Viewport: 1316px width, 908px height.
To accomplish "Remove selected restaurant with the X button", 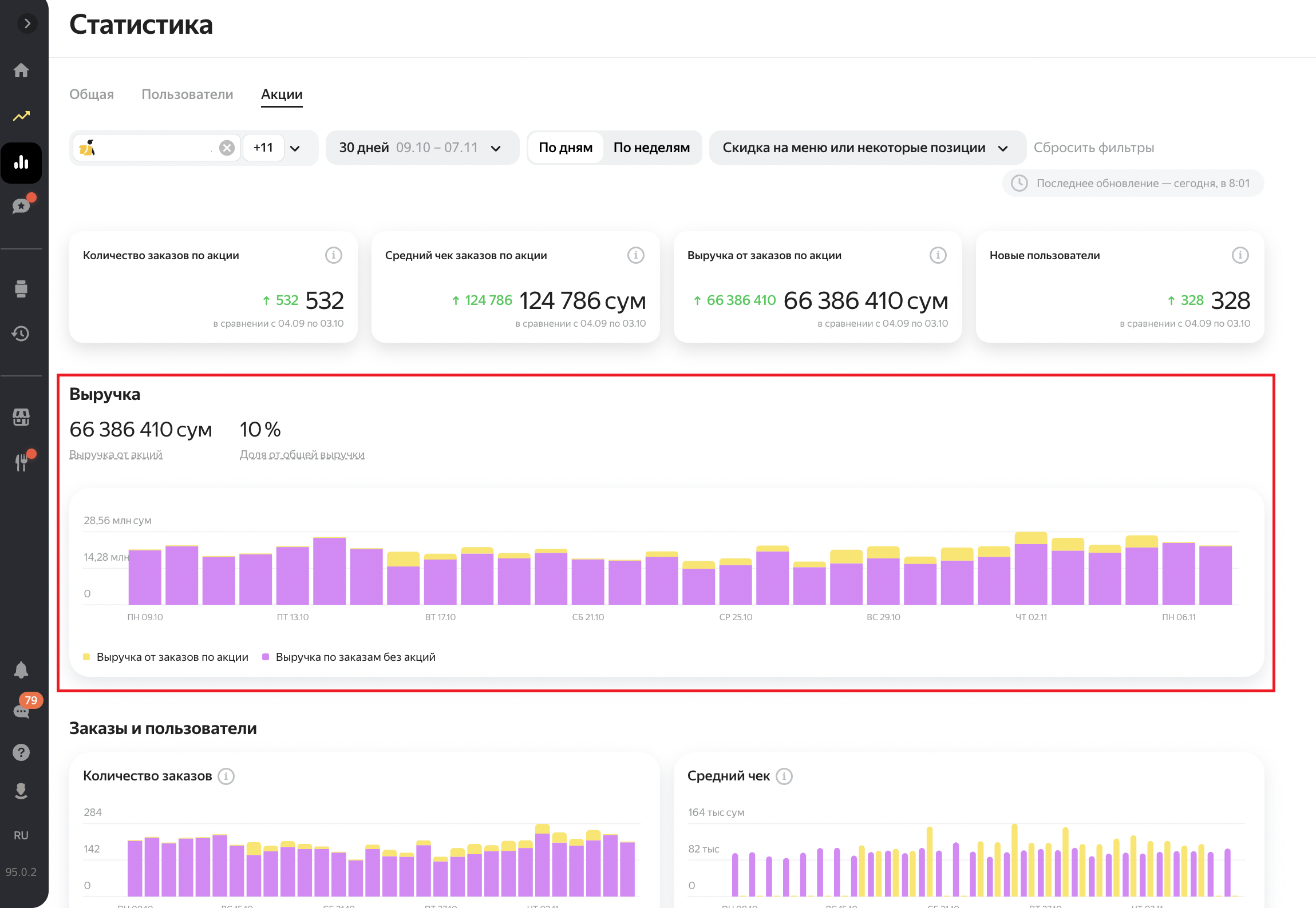I will click(227, 148).
